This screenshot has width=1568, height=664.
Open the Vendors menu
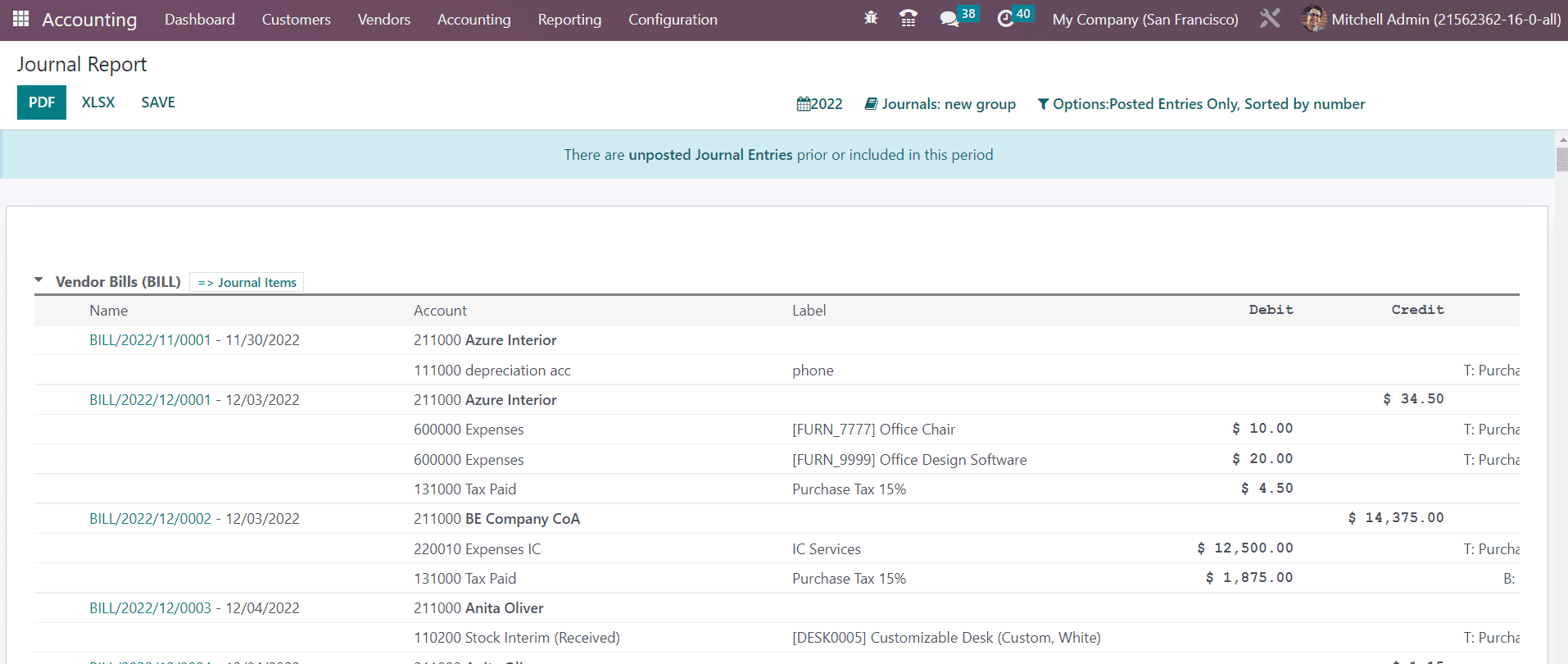pyautogui.click(x=383, y=20)
